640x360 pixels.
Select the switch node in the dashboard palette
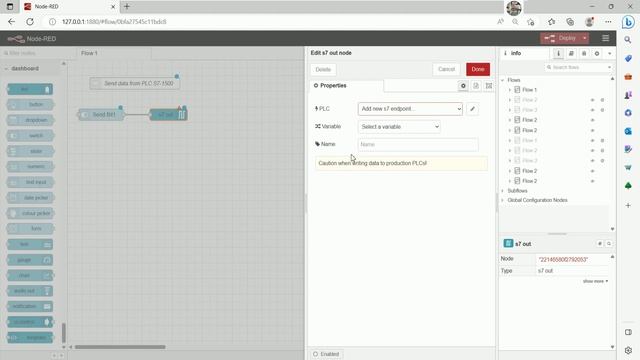pyautogui.click(x=30, y=136)
